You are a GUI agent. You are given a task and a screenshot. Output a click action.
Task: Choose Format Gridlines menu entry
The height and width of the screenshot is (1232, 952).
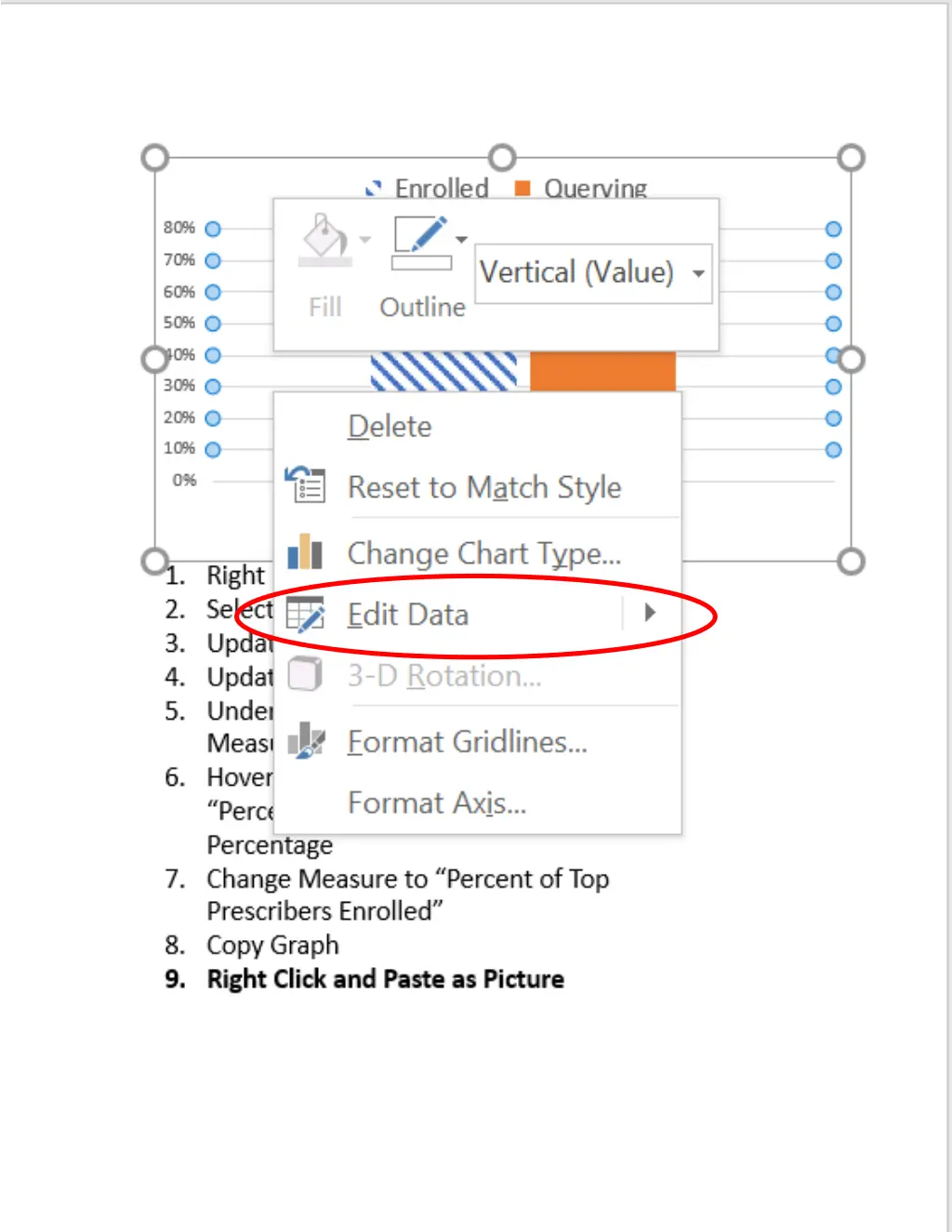click(x=468, y=742)
